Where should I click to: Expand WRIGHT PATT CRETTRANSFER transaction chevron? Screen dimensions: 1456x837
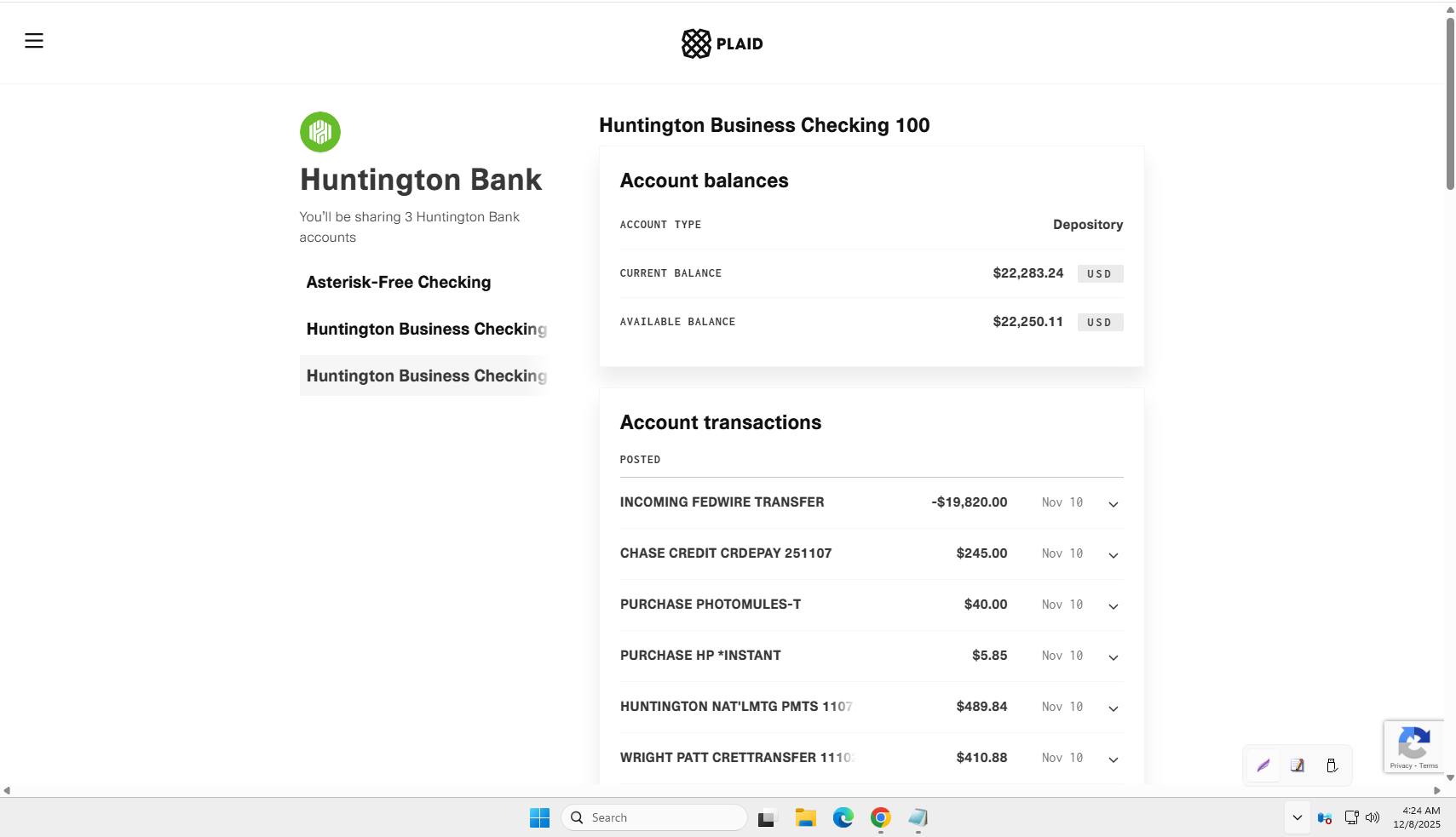(x=1113, y=760)
